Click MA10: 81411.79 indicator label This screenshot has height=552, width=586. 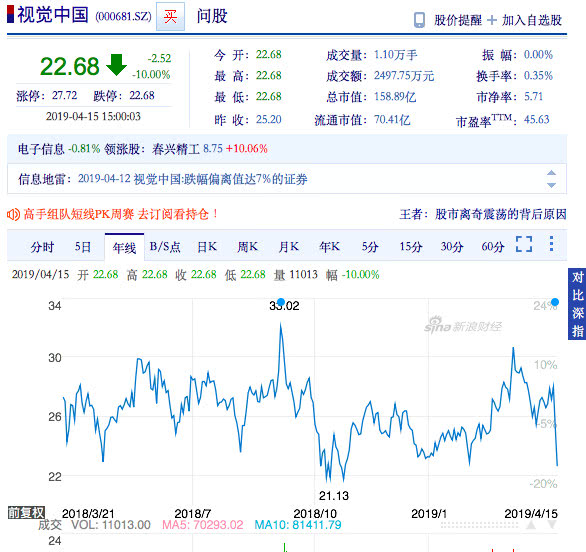pos(298,525)
